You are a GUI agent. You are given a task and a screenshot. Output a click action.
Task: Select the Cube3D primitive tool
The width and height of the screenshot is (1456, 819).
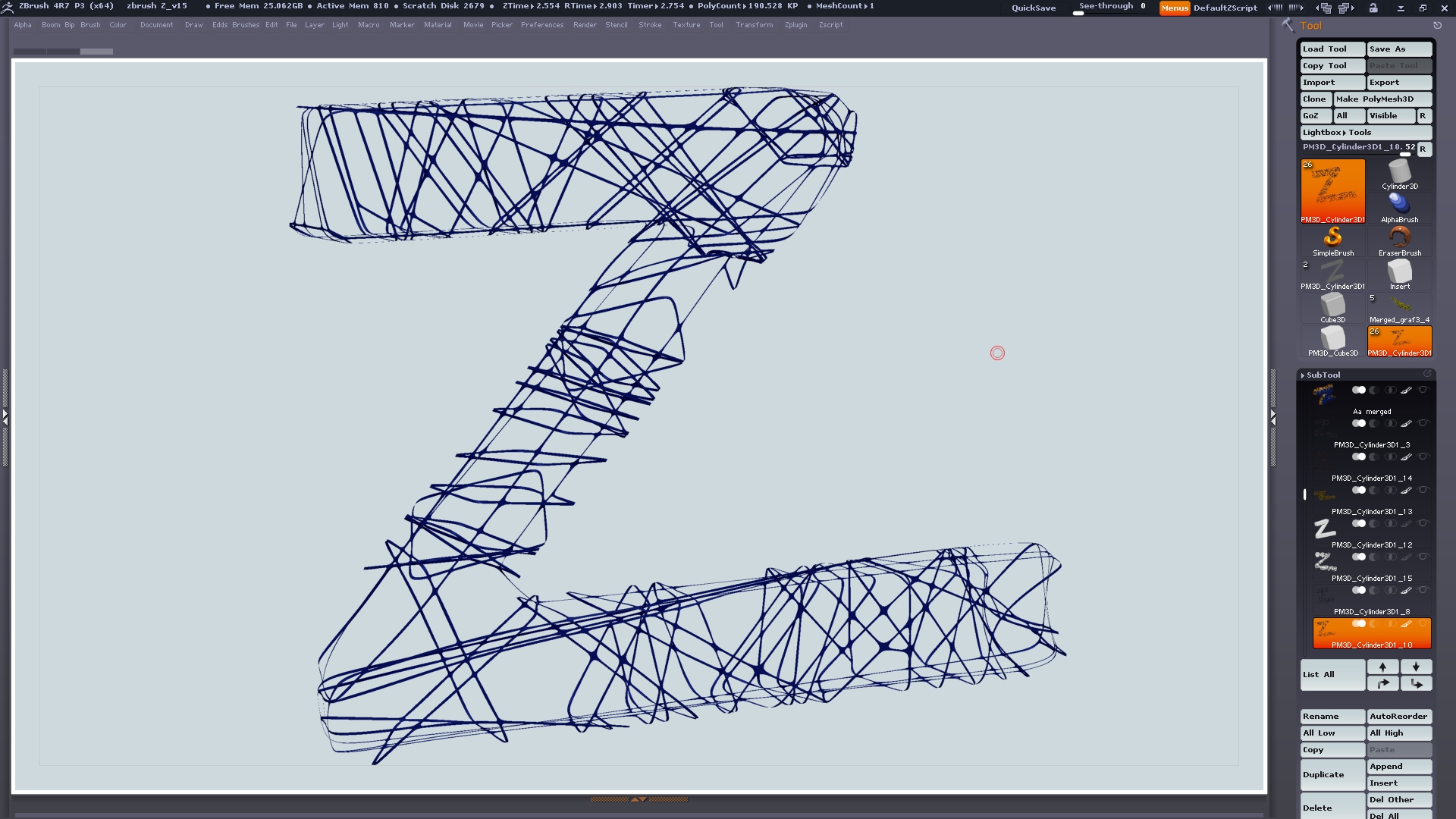click(x=1332, y=306)
